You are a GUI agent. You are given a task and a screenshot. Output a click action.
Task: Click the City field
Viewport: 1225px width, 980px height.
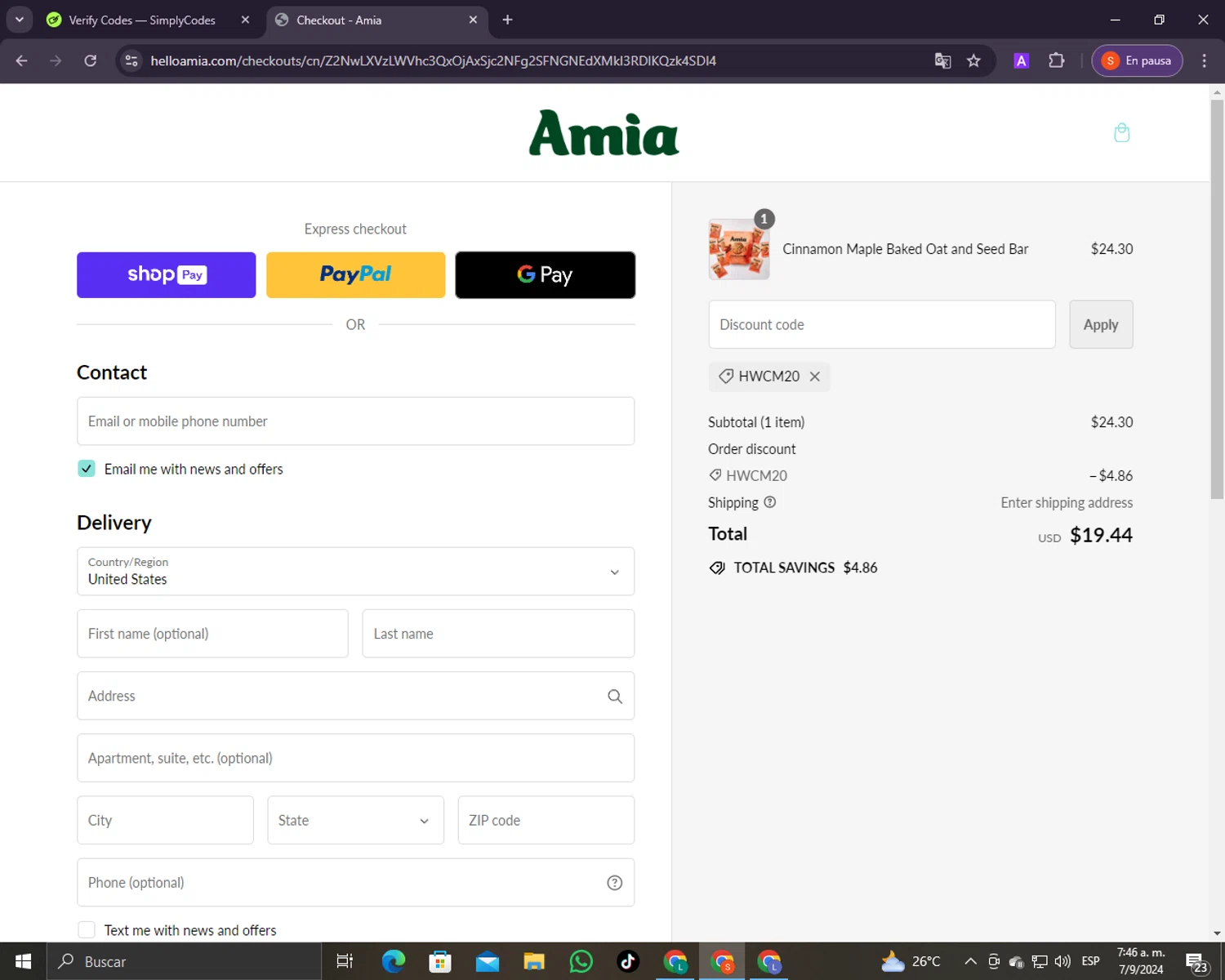click(x=165, y=820)
